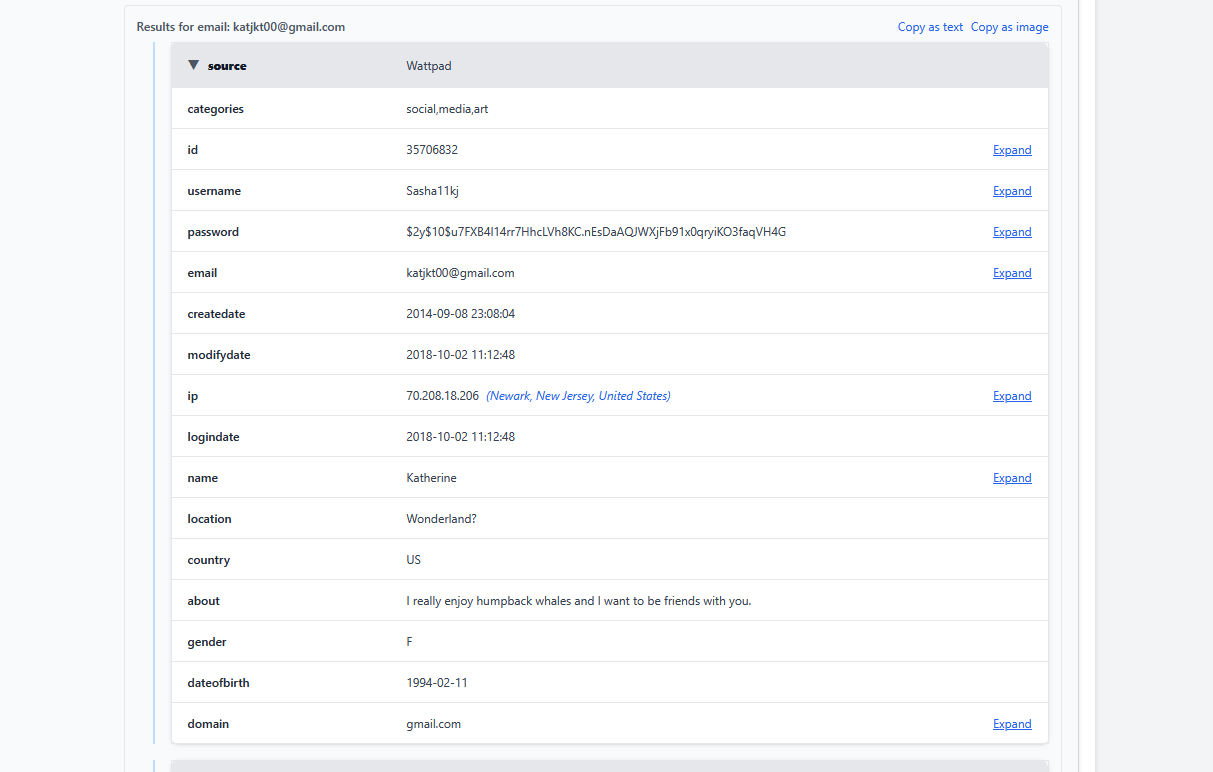Click the createdate timestamp value
Viewport: 1213px width, 772px height.
coord(460,314)
